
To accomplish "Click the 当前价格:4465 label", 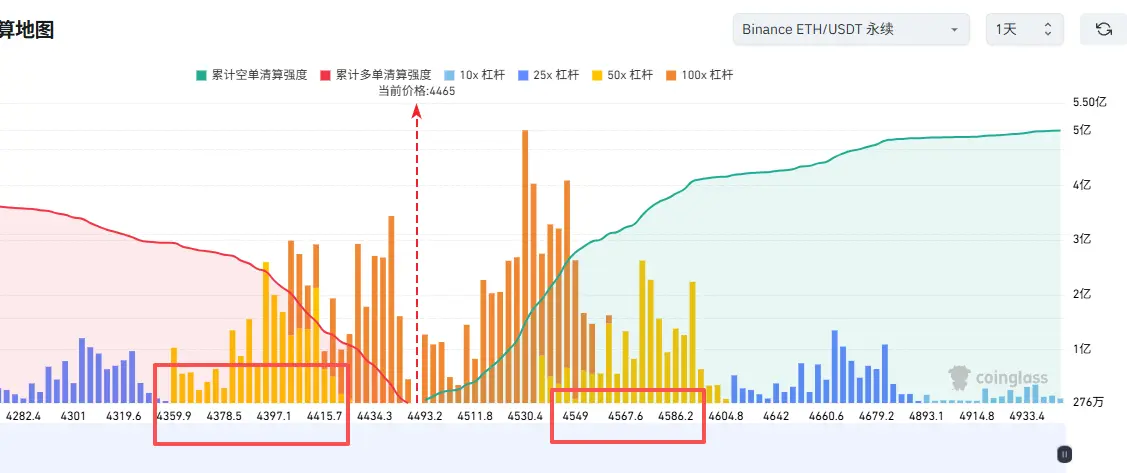I will coord(417,91).
